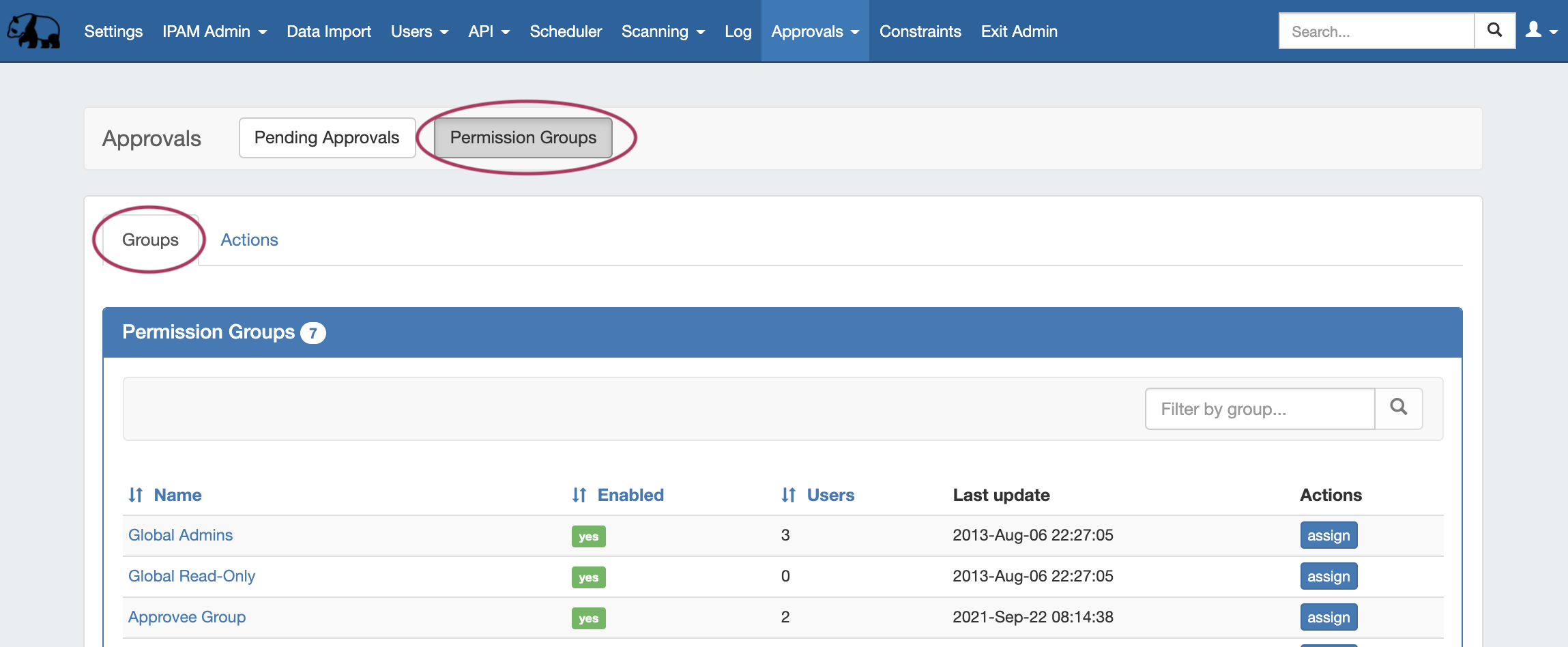The image size is (1568, 647).
Task: Click the Pending Approvals button
Action: click(x=327, y=138)
